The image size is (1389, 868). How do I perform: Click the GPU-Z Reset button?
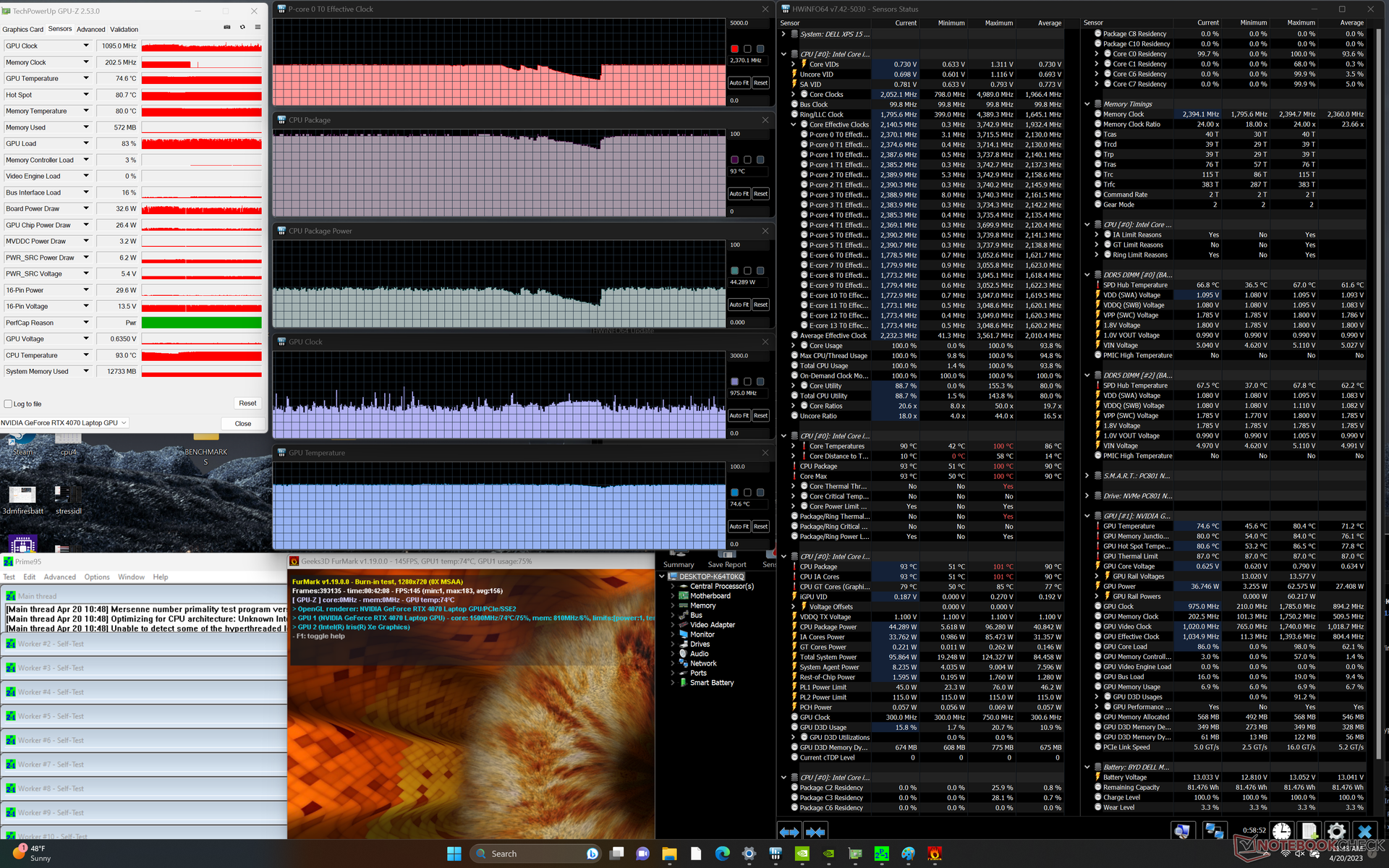[247, 404]
